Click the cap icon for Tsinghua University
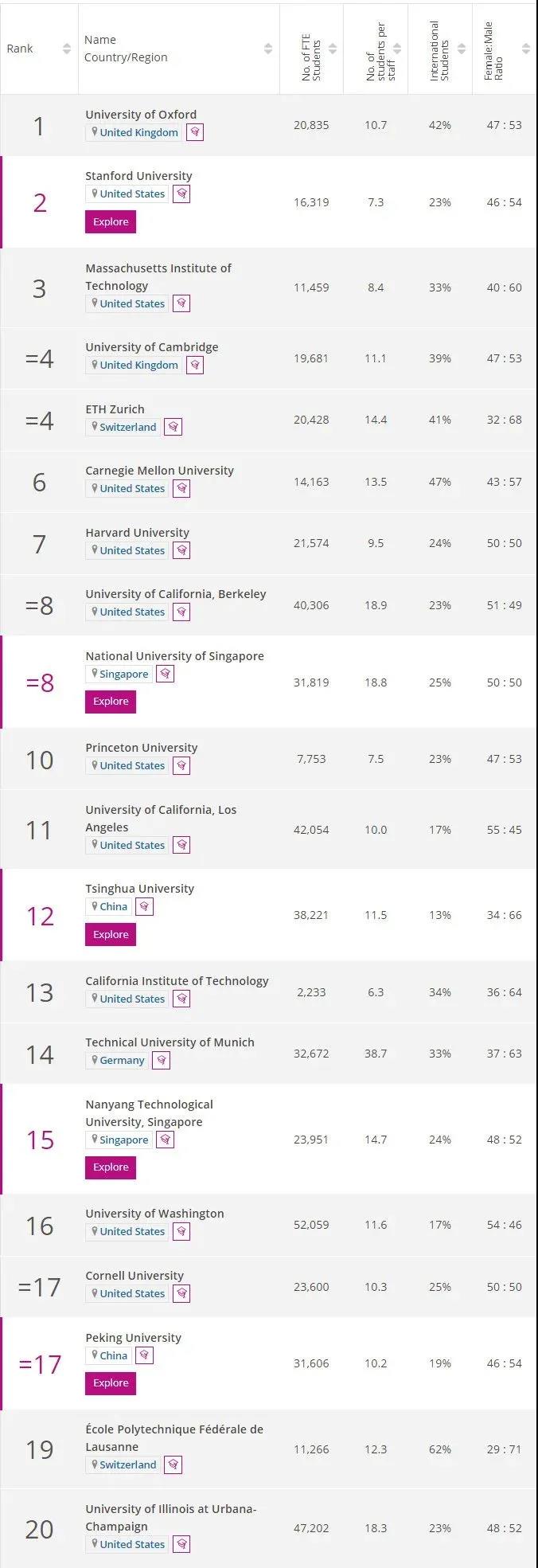The height and width of the screenshot is (1568, 538). pos(144,906)
